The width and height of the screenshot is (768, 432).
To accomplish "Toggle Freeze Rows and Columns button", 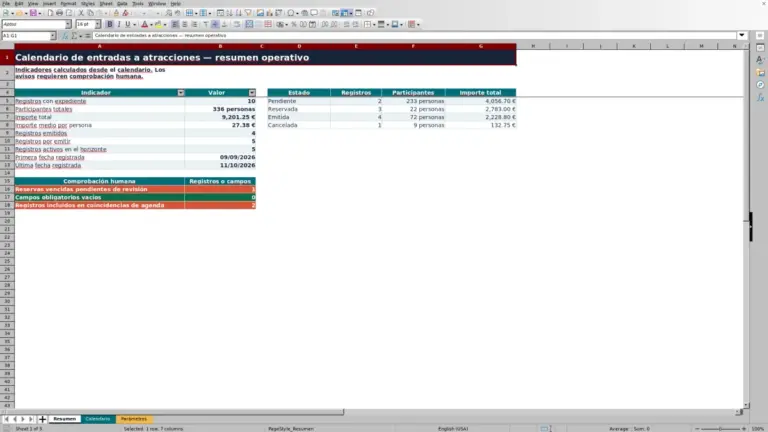I will 345,13.
